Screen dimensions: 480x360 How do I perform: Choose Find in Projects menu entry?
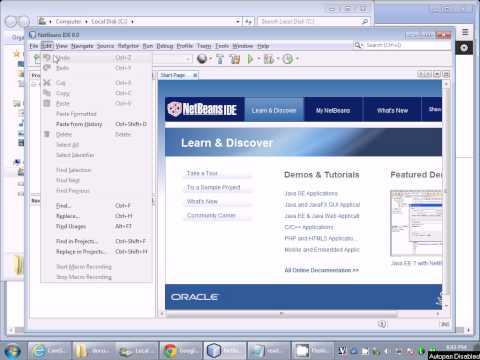[96, 241]
